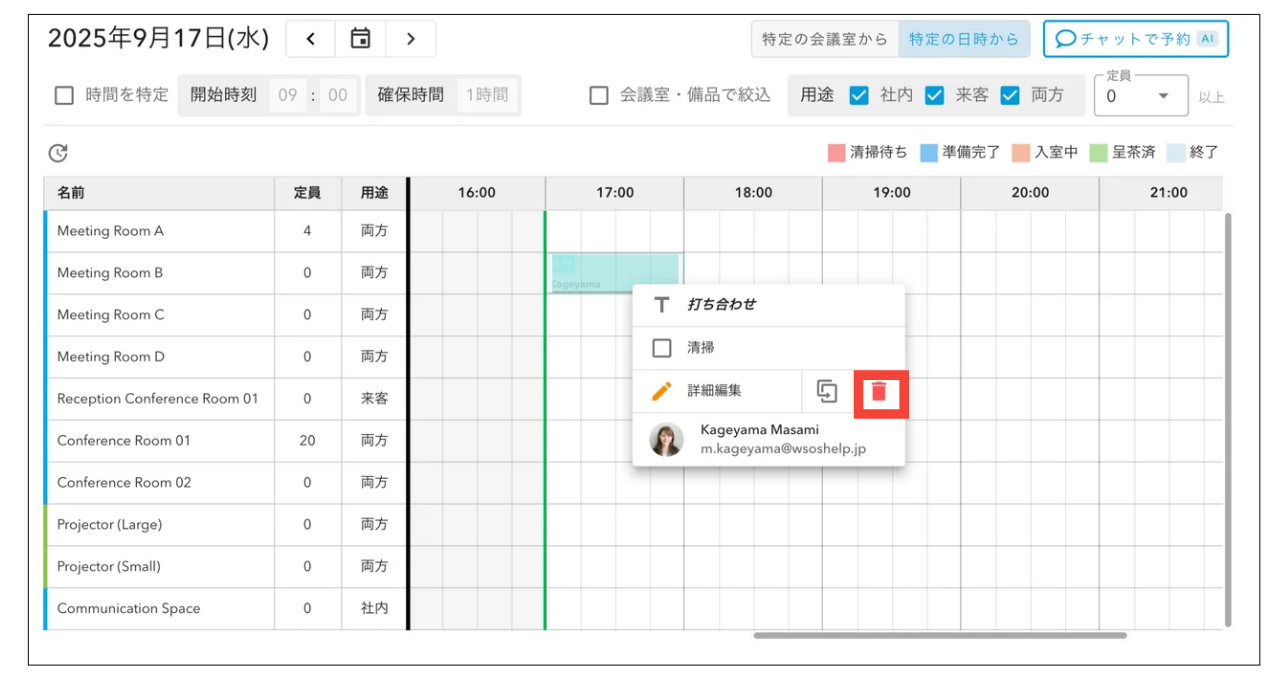
Task: Open the 確保時間 1時間 duration selector
Action: click(487, 95)
